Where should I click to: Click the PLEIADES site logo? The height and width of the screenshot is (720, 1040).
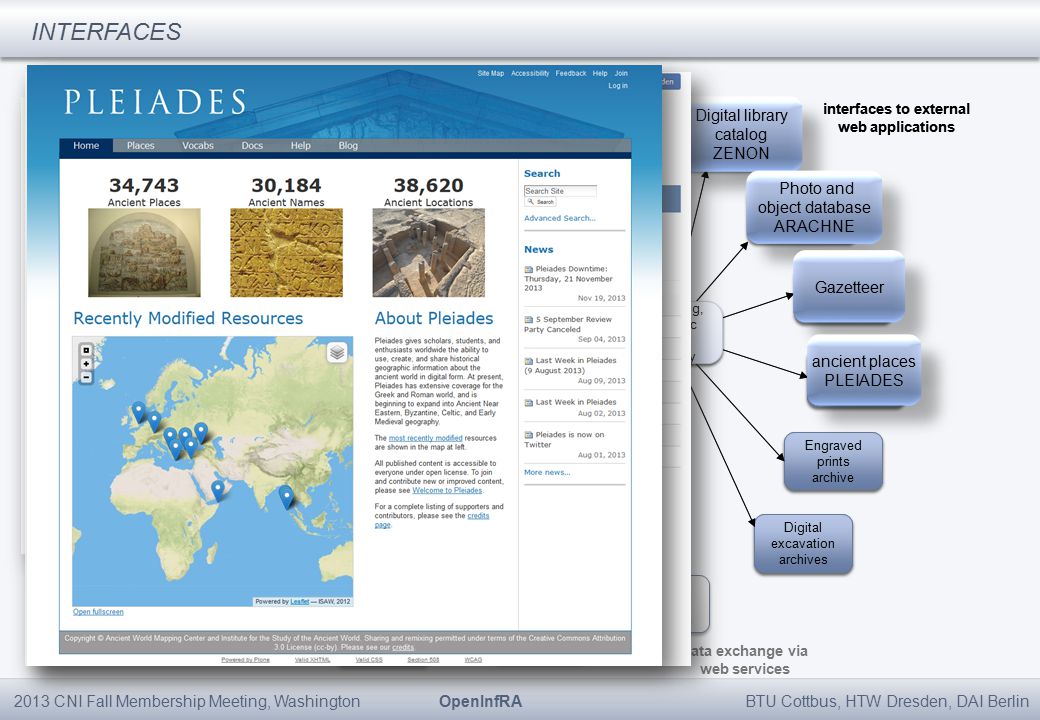155,102
